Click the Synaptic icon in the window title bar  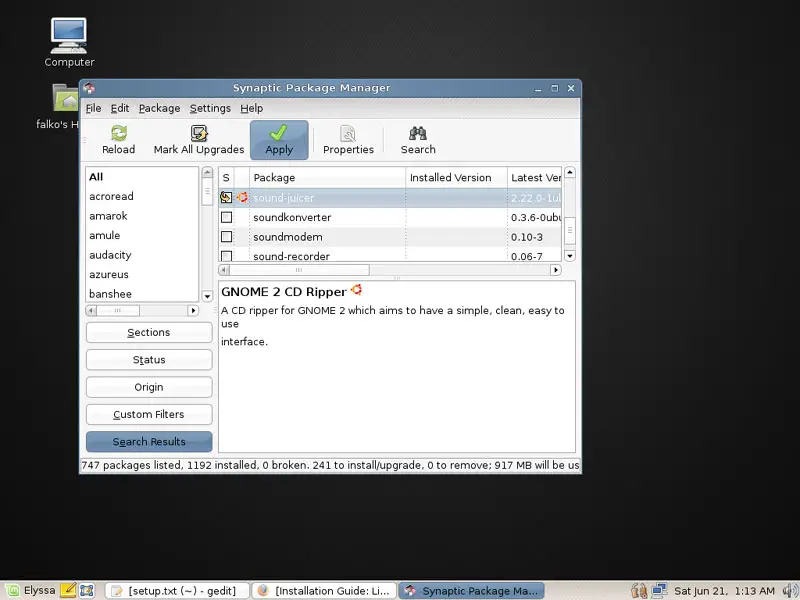click(x=89, y=88)
